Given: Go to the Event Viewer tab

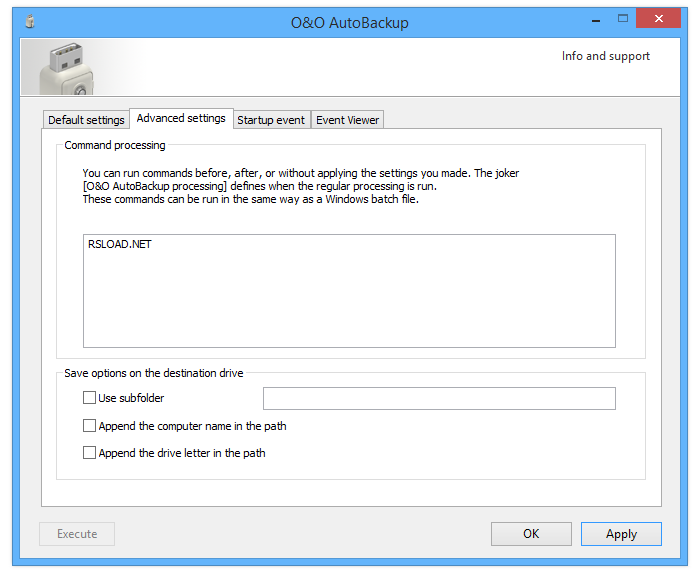Looking at the screenshot, I should point(347,120).
